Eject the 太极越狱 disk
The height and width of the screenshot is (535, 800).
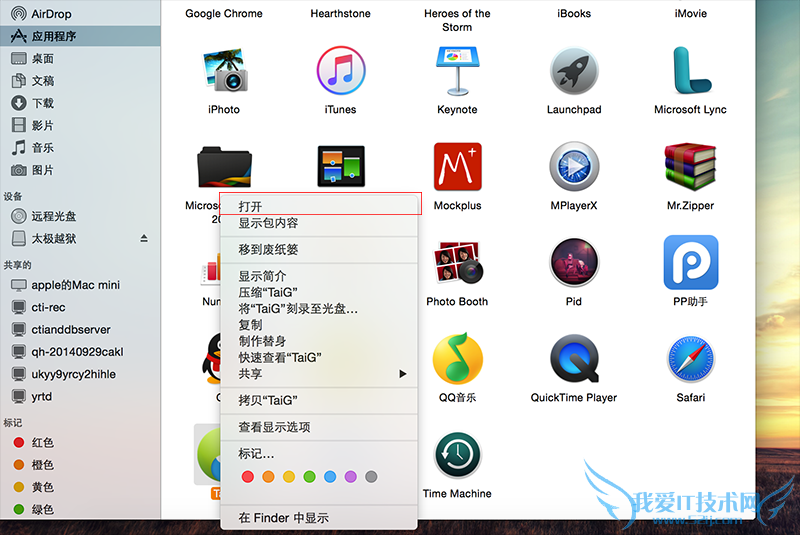coord(144,238)
